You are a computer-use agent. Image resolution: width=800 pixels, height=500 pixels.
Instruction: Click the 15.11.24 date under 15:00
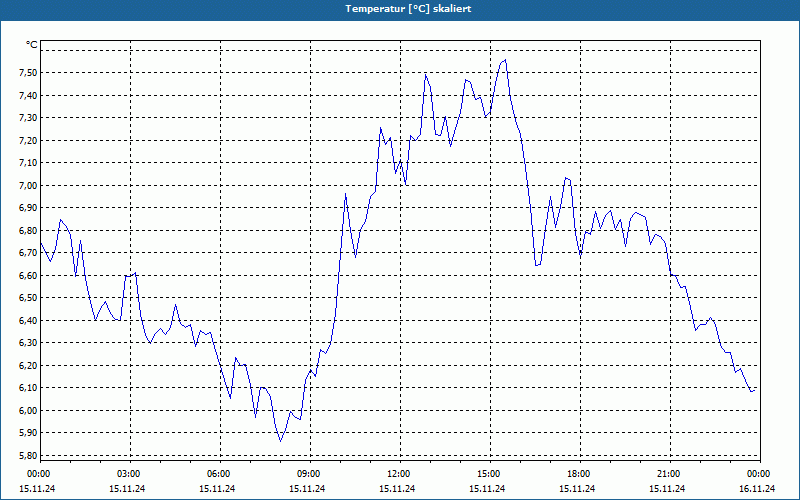487,489
